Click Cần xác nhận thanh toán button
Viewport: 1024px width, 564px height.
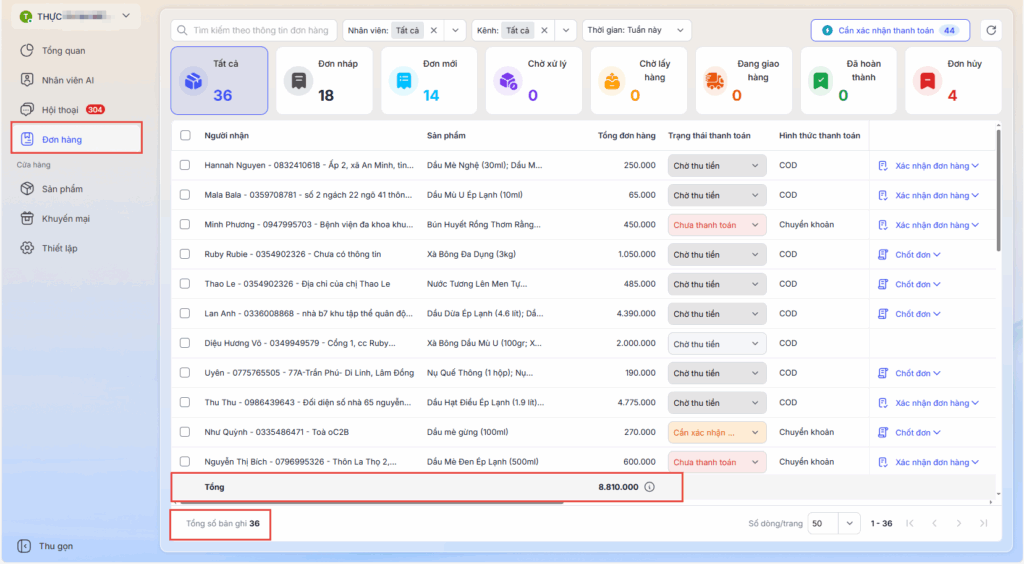pos(889,31)
